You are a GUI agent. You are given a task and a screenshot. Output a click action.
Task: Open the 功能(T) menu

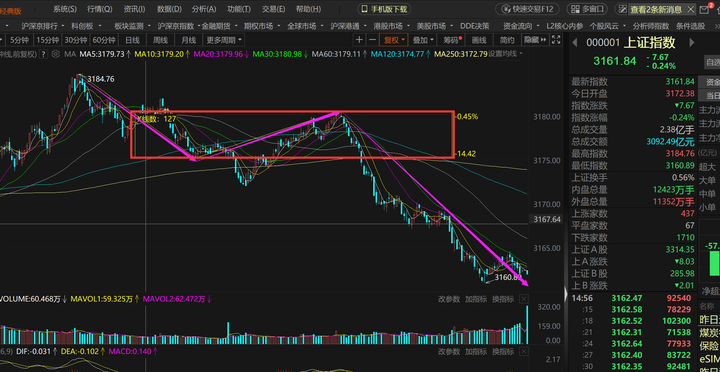[x=239, y=9]
